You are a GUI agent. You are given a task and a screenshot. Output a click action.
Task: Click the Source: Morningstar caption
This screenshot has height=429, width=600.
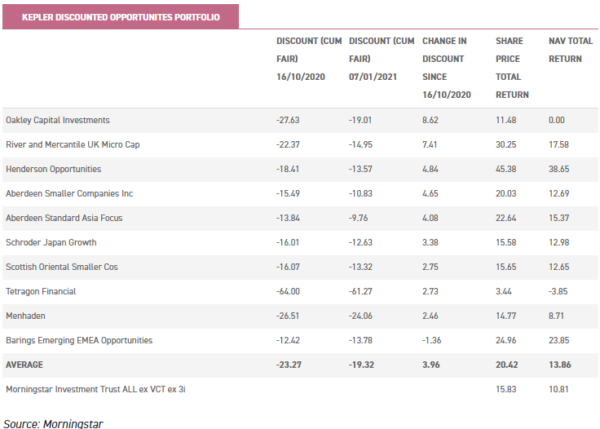click(x=53, y=423)
